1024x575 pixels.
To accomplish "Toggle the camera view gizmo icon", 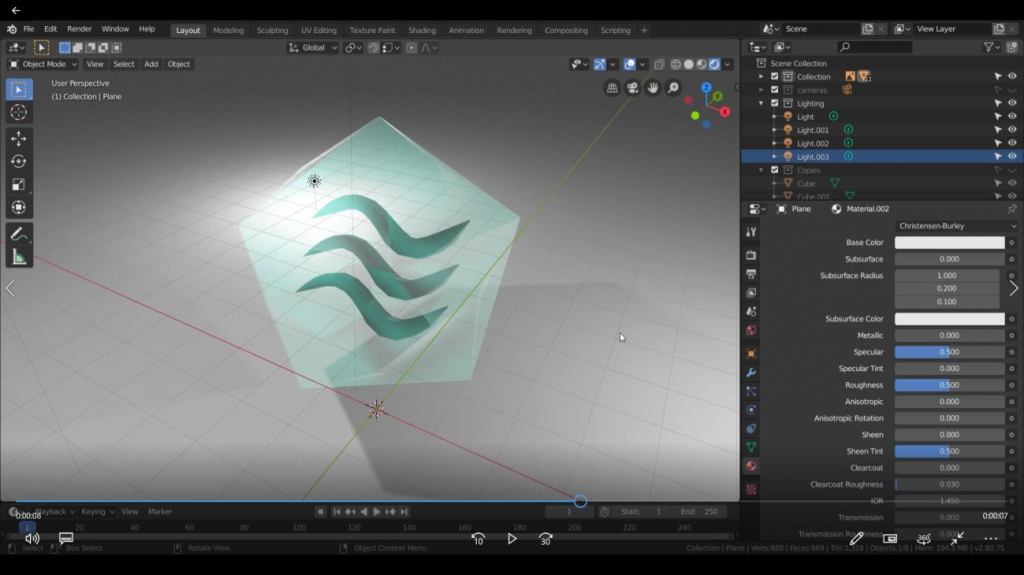I will click(x=632, y=88).
